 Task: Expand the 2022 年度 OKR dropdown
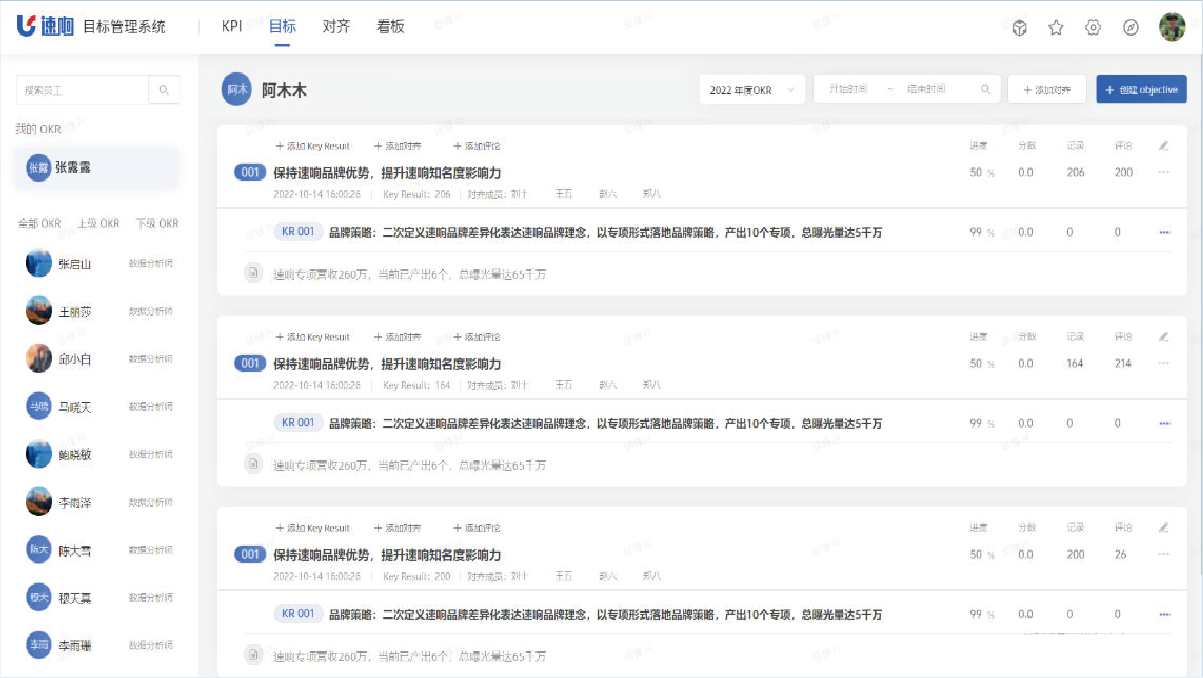pyautogui.click(x=752, y=90)
